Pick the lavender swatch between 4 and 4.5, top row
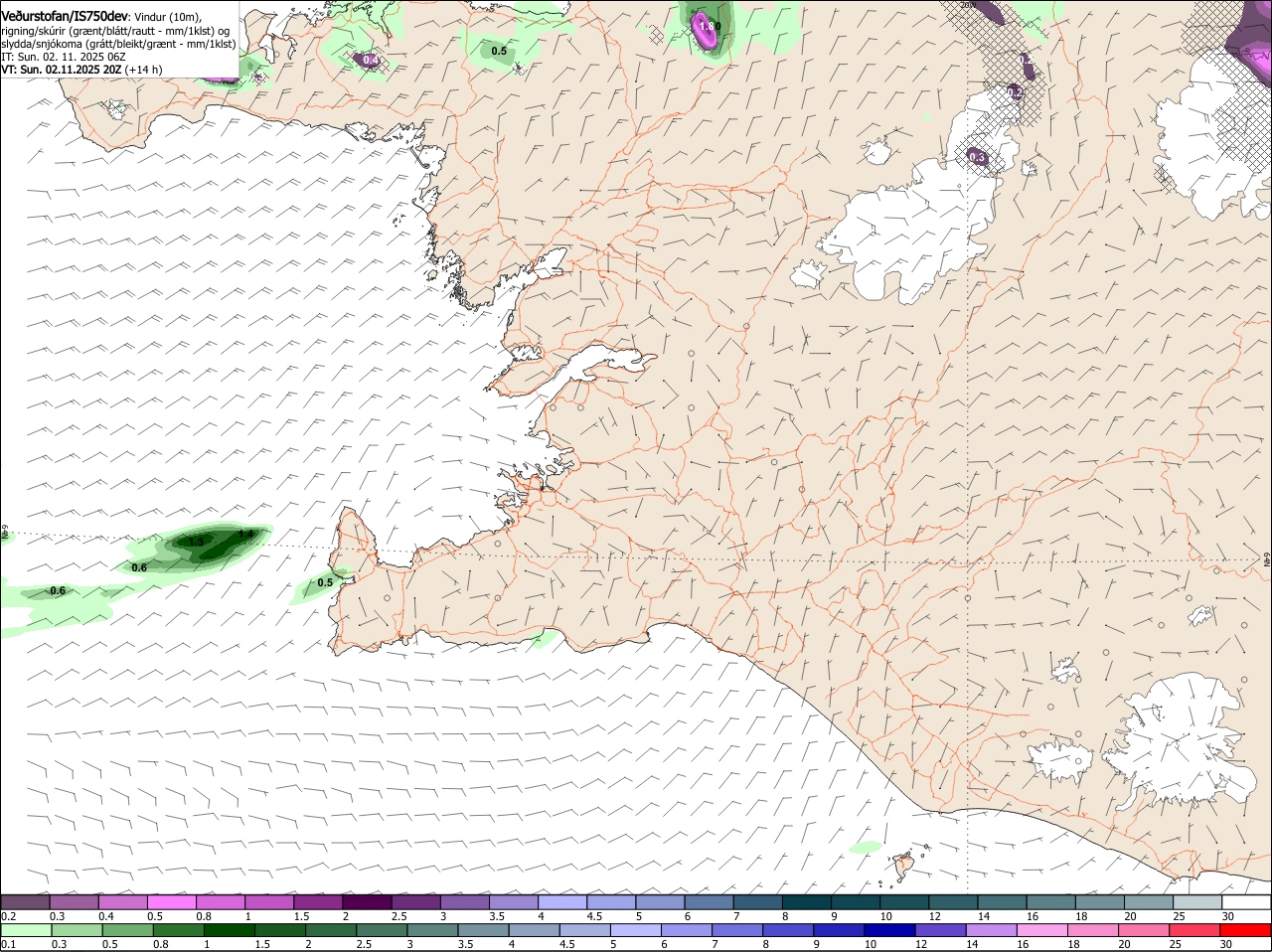This screenshot has width=1272, height=952. (x=562, y=901)
